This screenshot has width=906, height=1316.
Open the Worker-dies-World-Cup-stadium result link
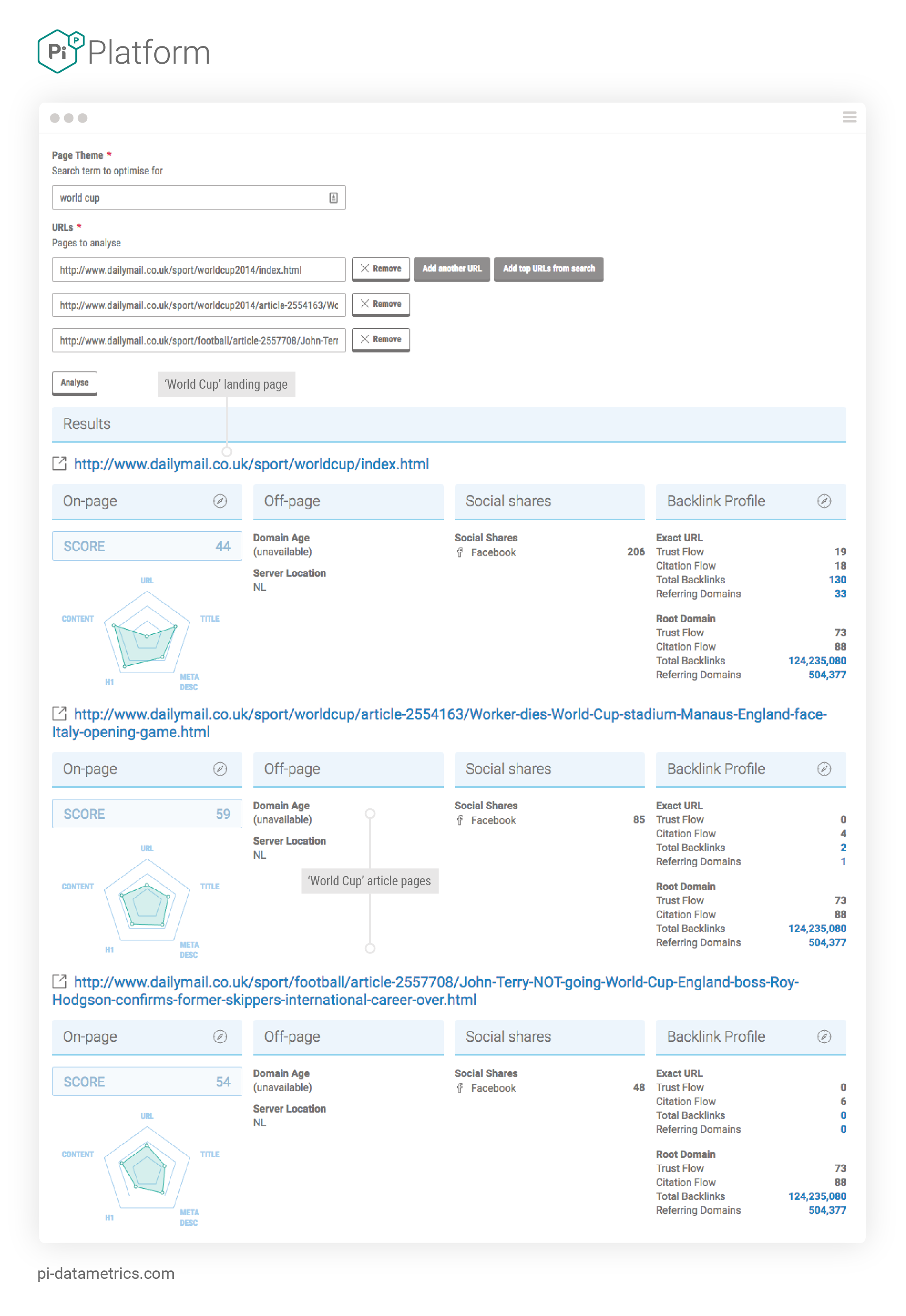pyautogui.click(x=440, y=723)
